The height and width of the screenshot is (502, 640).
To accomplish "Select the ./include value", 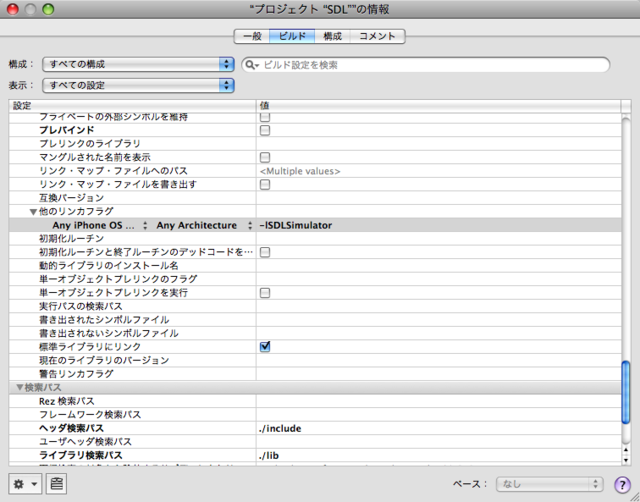I will (280, 429).
